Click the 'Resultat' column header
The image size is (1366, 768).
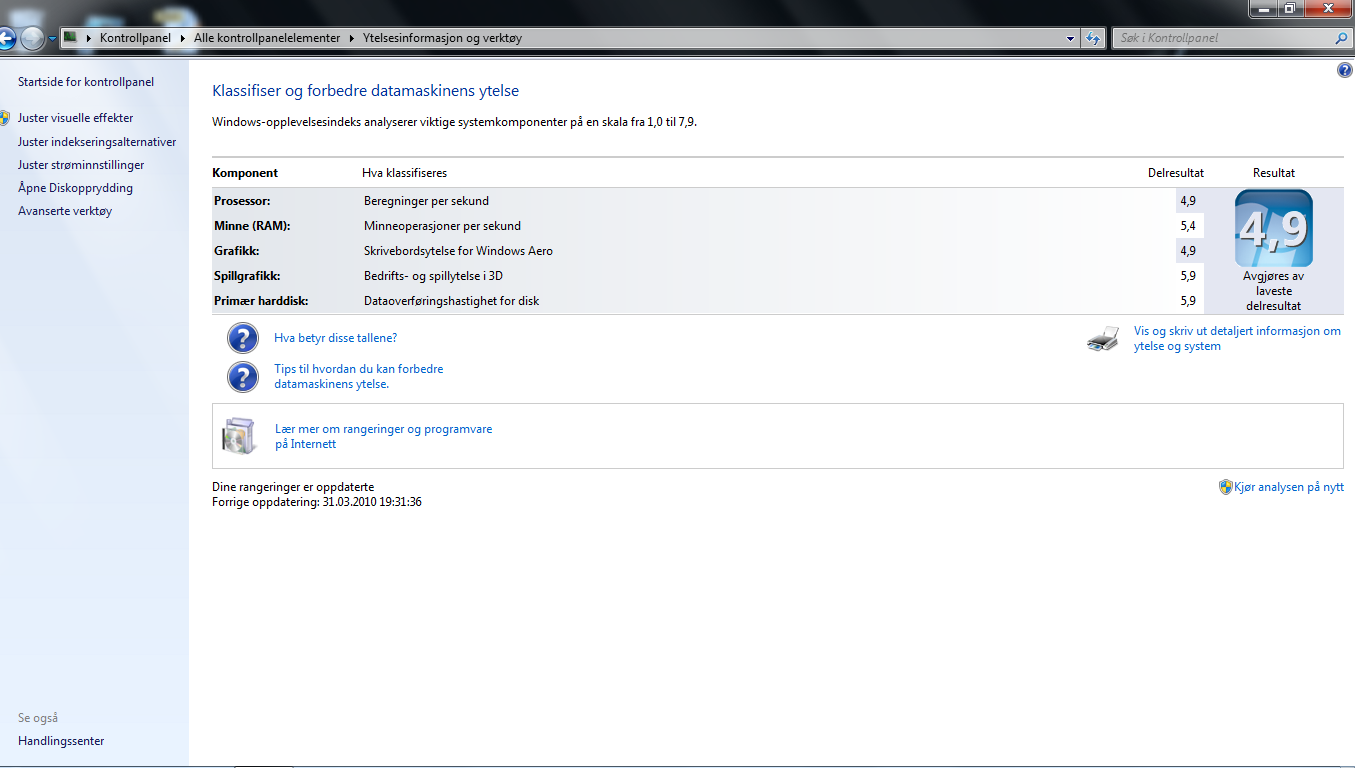pos(1274,173)
